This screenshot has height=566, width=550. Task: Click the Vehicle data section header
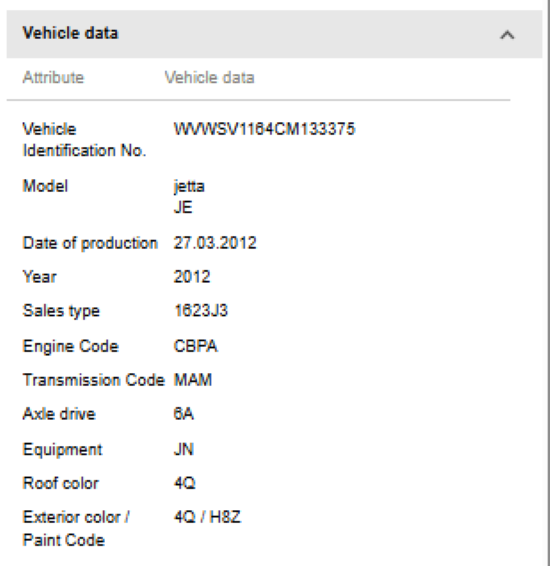274,34
